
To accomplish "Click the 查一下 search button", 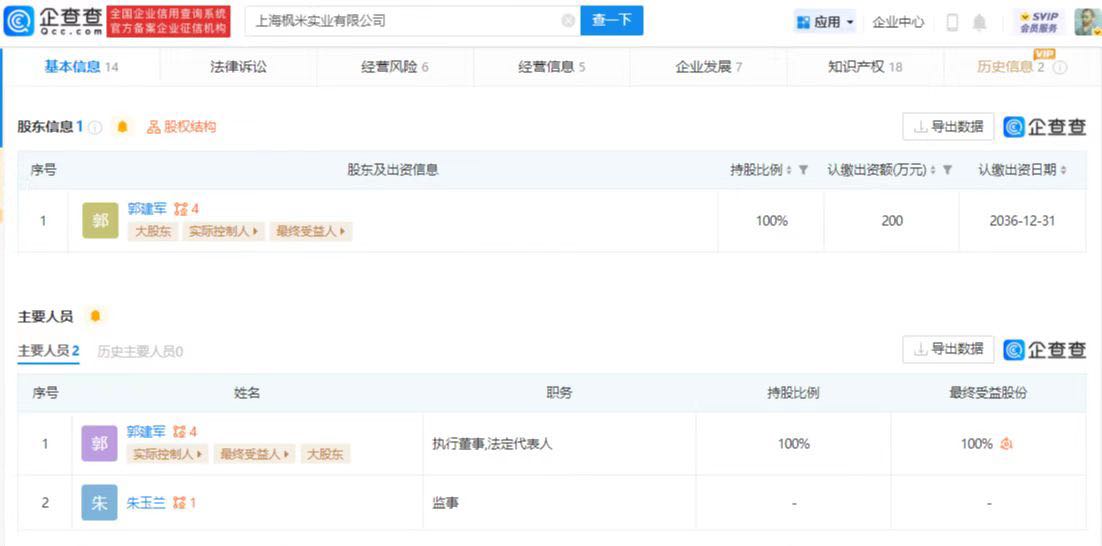I will tap(611, 21).
